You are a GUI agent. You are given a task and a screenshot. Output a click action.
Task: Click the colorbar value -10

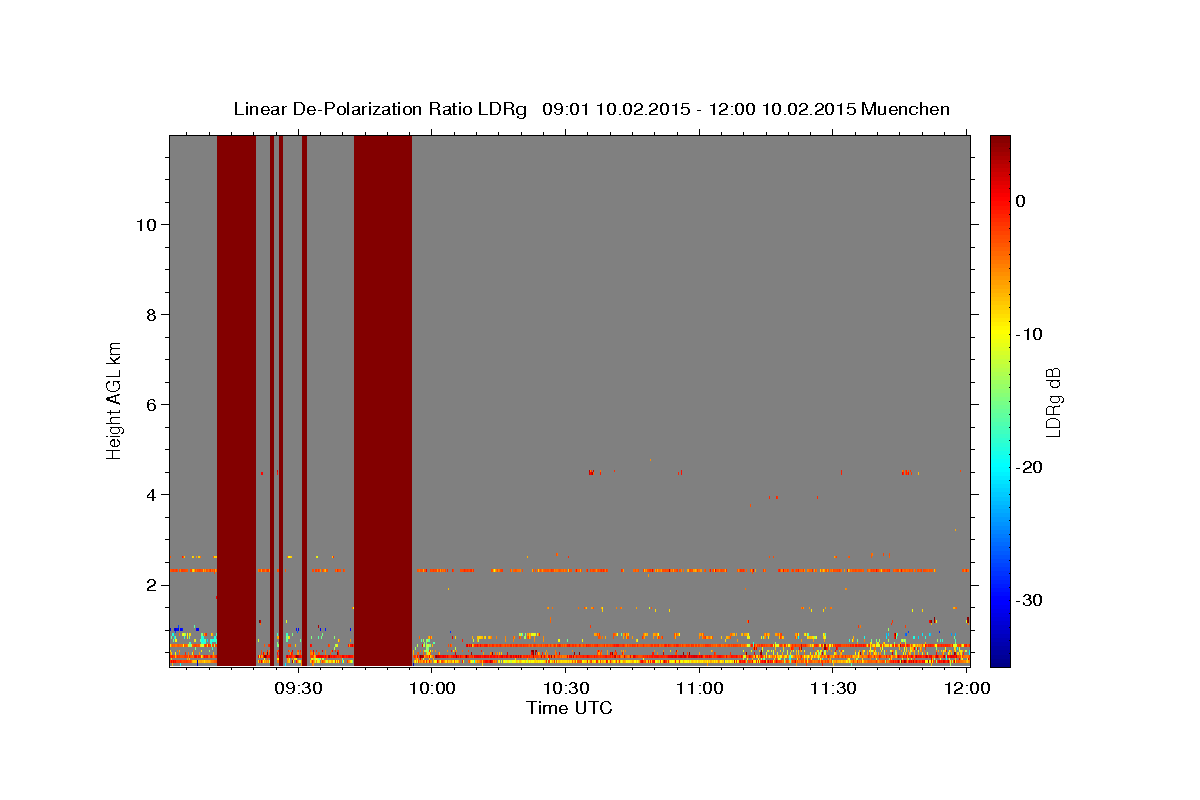click(1029, 334)
